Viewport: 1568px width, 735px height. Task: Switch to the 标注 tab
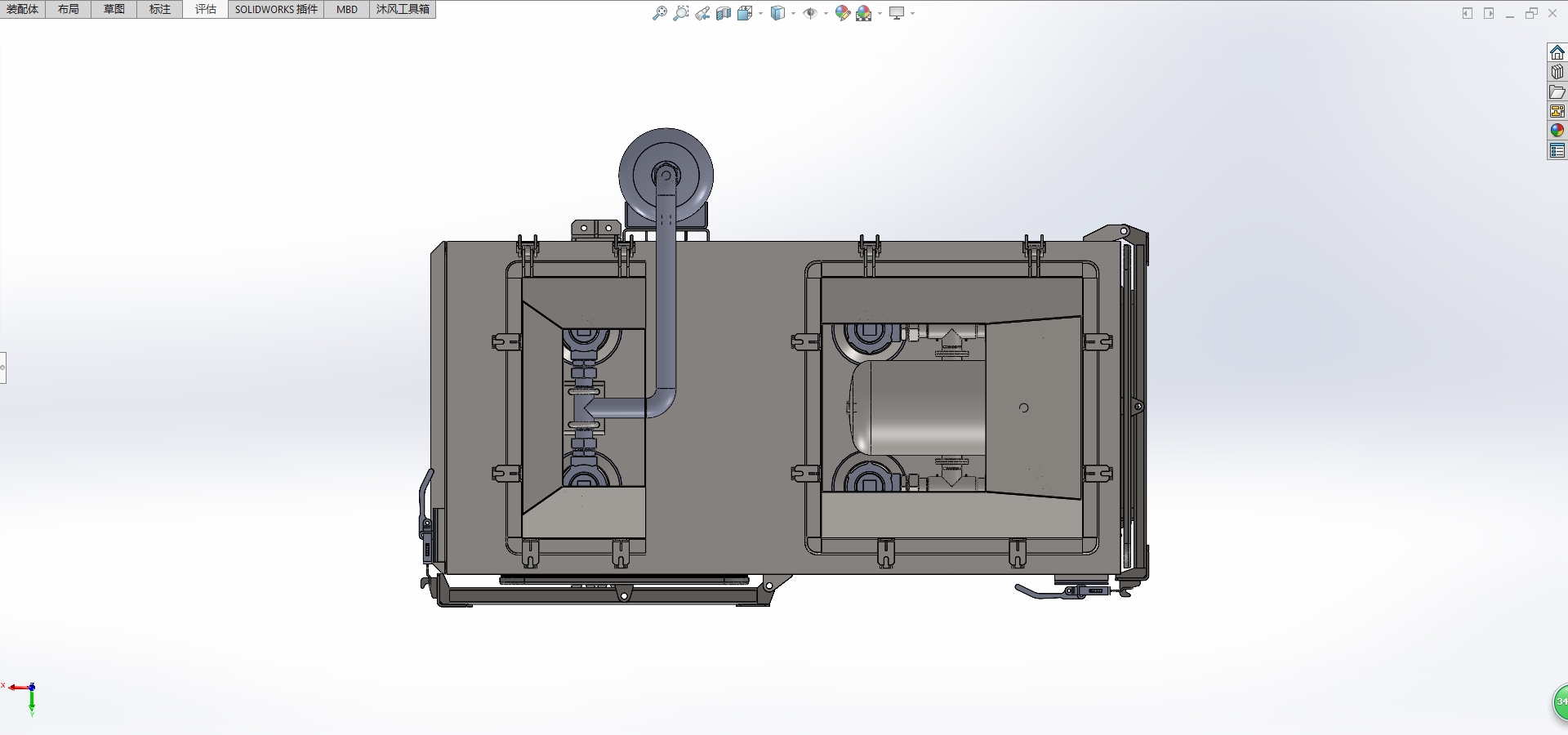click(160, 9)
